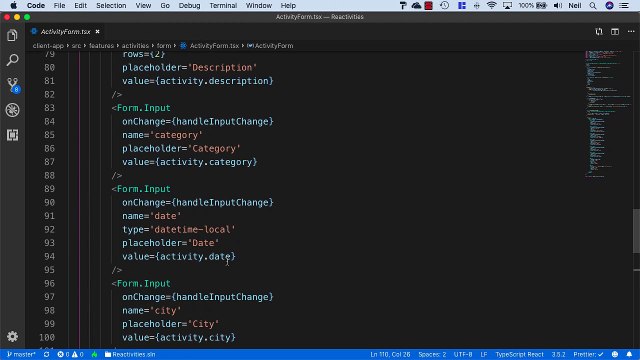Click LF end of line setting
Image resolution: width=640 pixels, height=360 pixels.
[484, 354]
